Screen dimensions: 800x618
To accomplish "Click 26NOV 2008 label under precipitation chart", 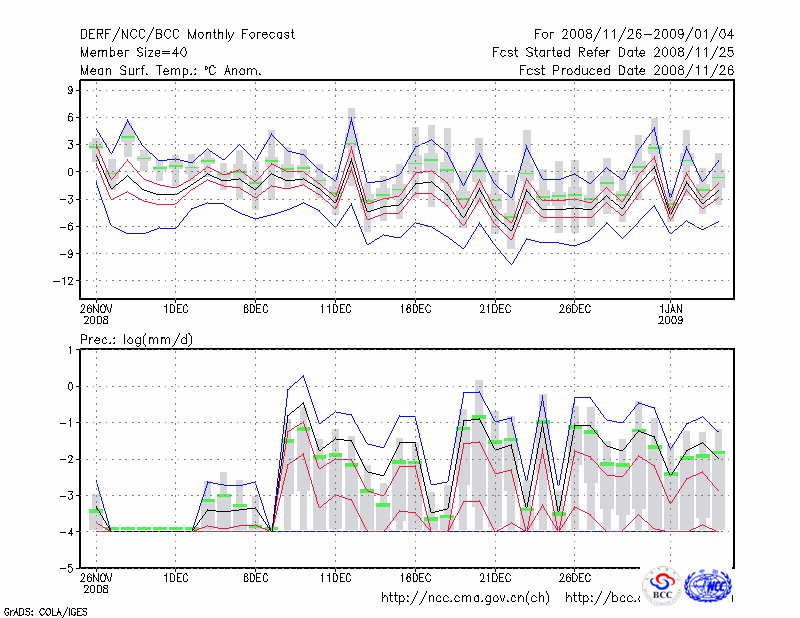I will point(96,583).
